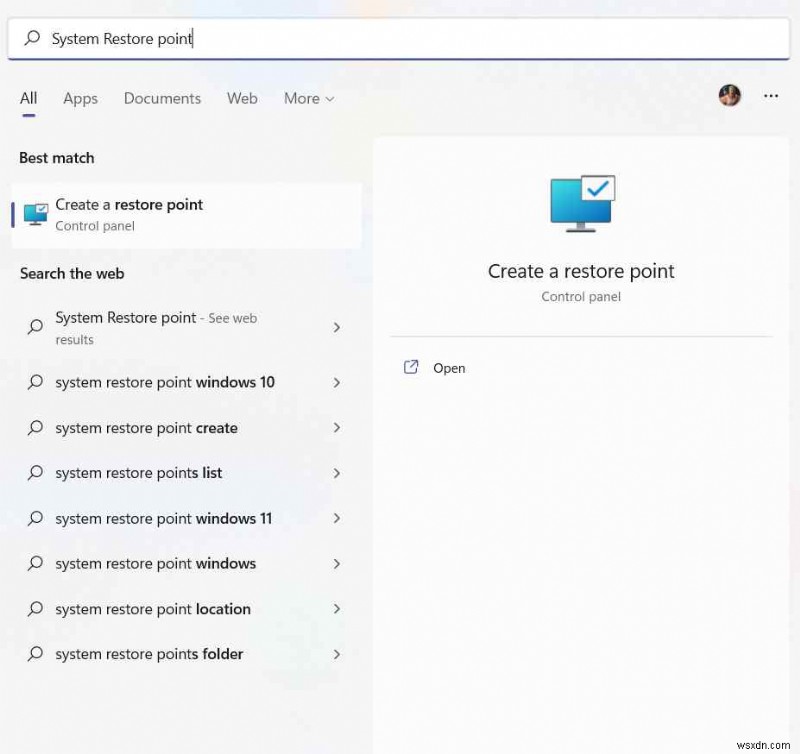Open the Create a restore point best match

point(187,215)
